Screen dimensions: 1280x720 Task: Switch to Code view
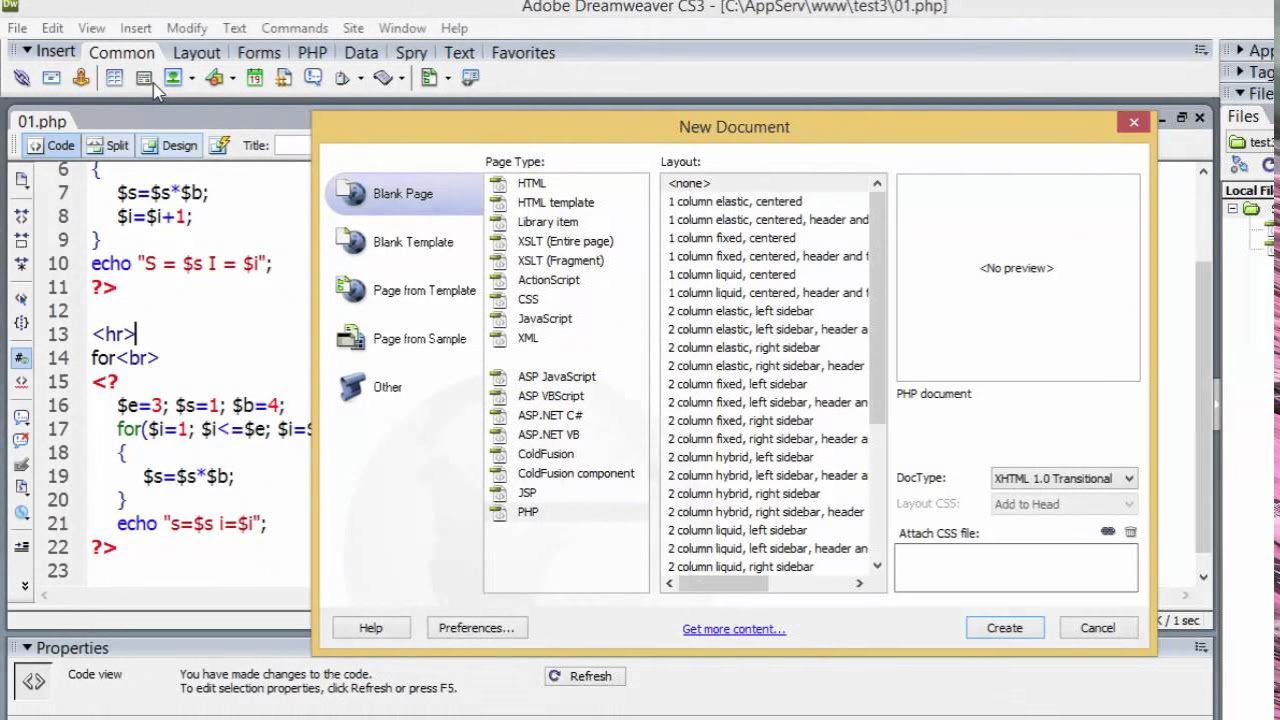(x=51, y=145)
